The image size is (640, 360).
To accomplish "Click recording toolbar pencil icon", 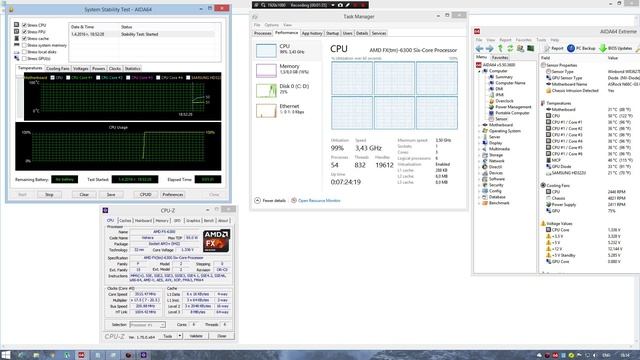I will [347, 5].
